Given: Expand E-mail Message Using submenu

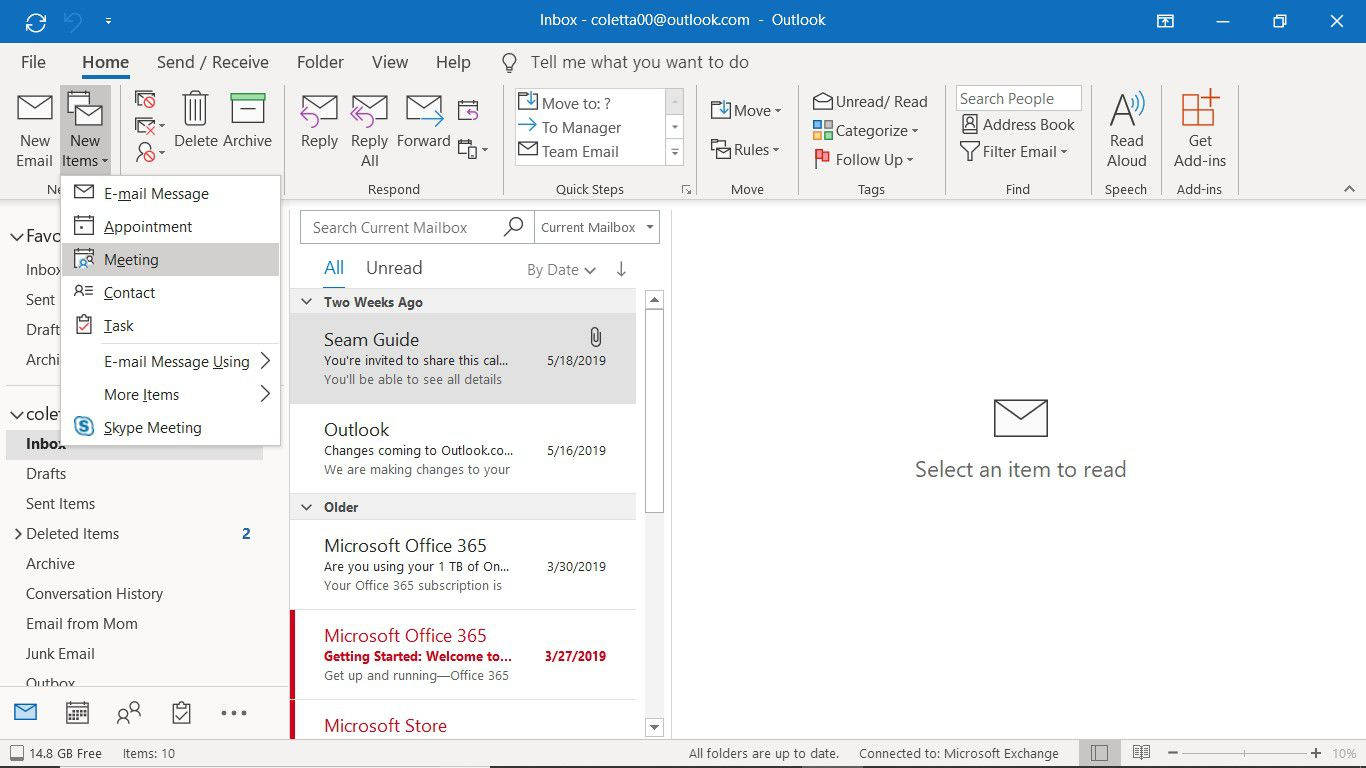Looking at the screenshot, I should point(170,361).
